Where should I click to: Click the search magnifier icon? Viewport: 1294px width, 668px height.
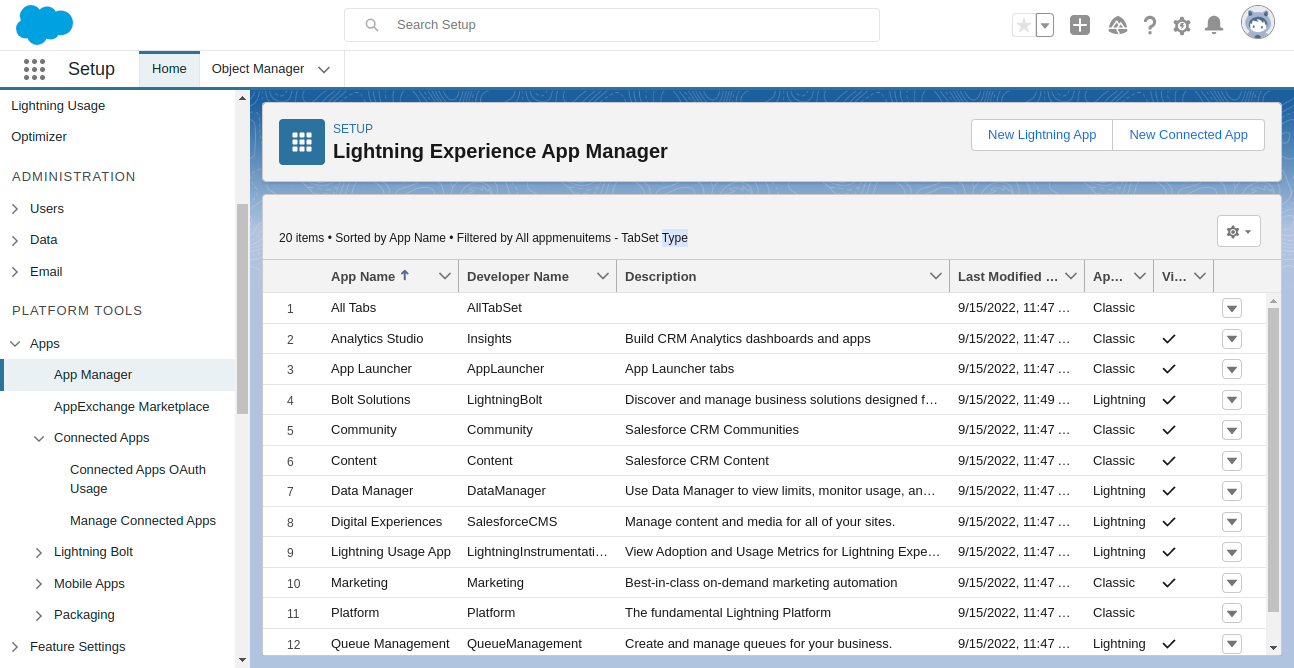click(x=372, y=25)
